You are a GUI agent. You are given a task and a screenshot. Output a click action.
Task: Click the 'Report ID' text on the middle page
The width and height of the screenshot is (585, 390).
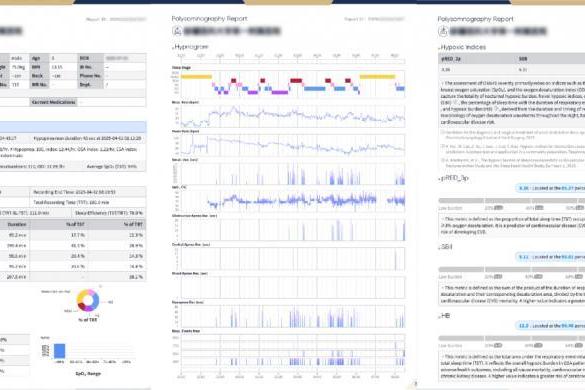point(374,19)
